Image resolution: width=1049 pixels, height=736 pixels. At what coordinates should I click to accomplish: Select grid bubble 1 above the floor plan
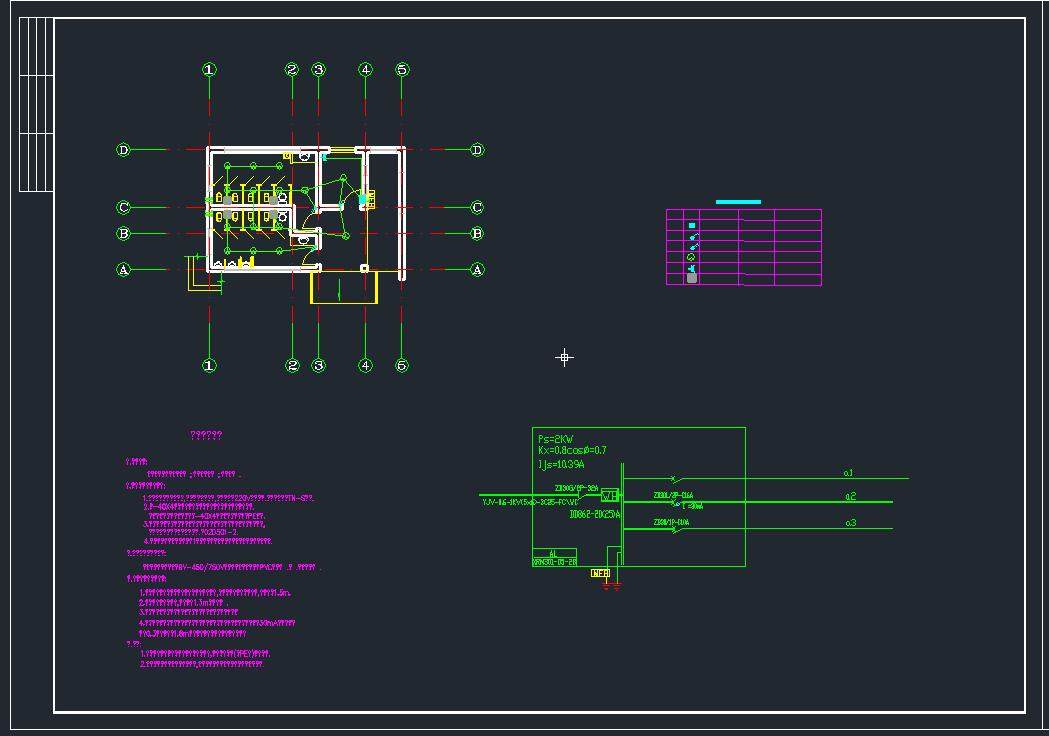click(x=209, y=70)
